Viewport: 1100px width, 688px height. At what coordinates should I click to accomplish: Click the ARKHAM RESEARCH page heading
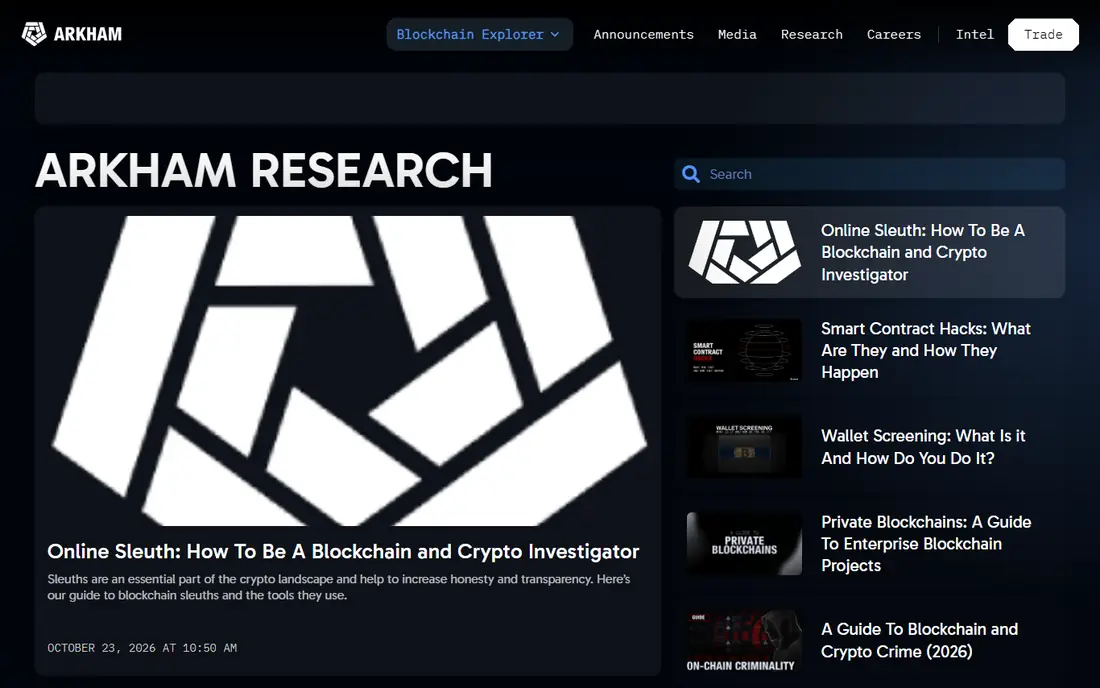pos(264,170)
